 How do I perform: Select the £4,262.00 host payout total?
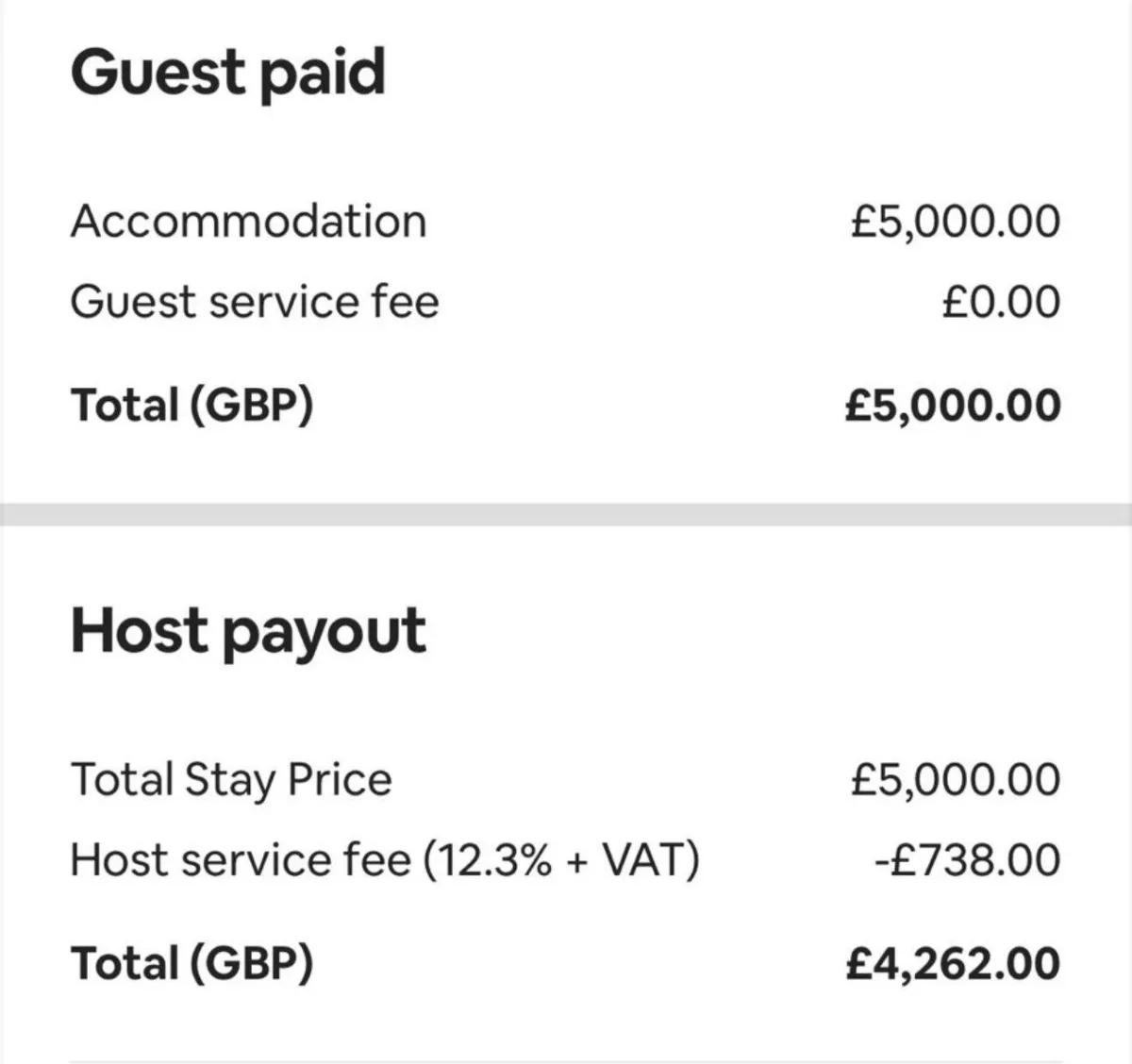click(x=953, y=963)
